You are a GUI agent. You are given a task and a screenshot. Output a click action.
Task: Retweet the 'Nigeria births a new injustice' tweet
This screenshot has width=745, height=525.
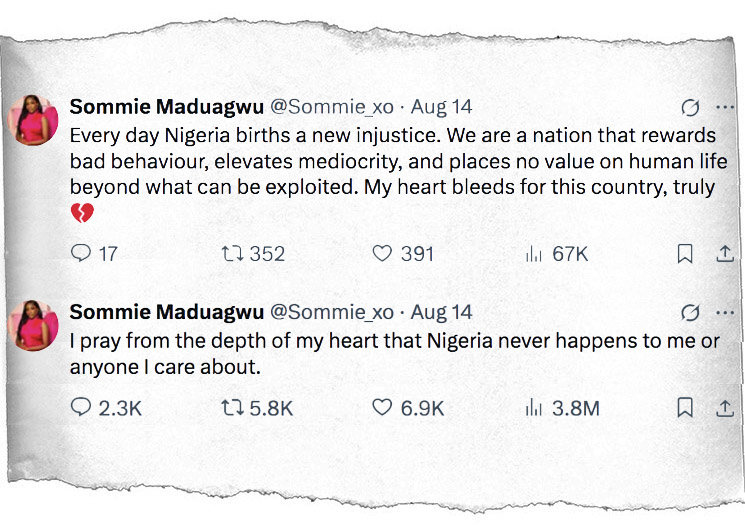[231, 254]
